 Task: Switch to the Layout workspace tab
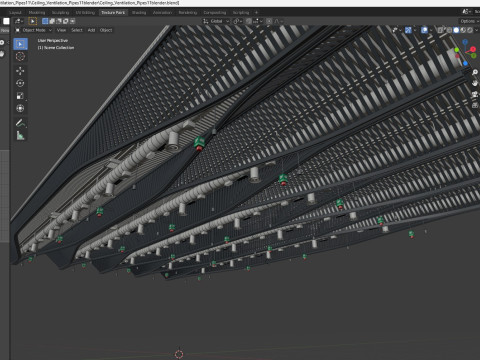click(x=15, y=12)
